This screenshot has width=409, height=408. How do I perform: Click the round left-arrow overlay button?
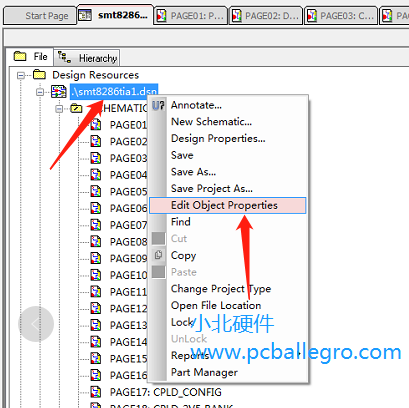(36, 324)
